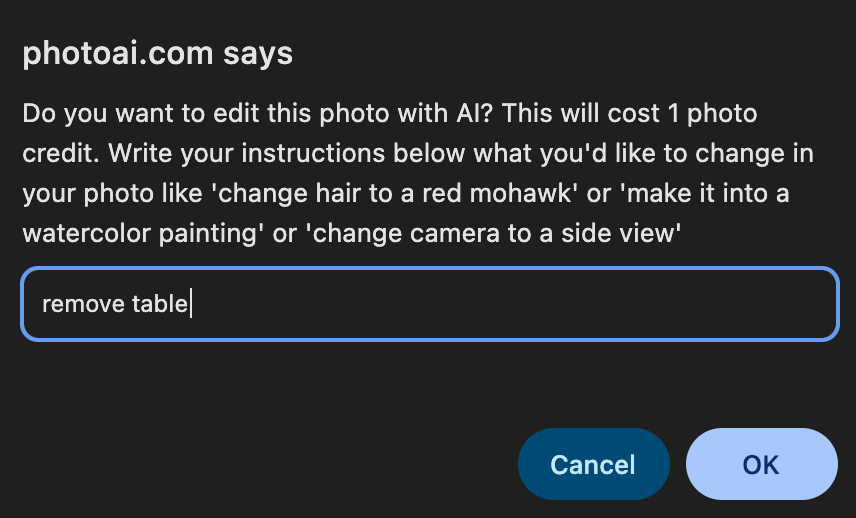Click the word 'AI?' in the message

[x=470, y=112]
